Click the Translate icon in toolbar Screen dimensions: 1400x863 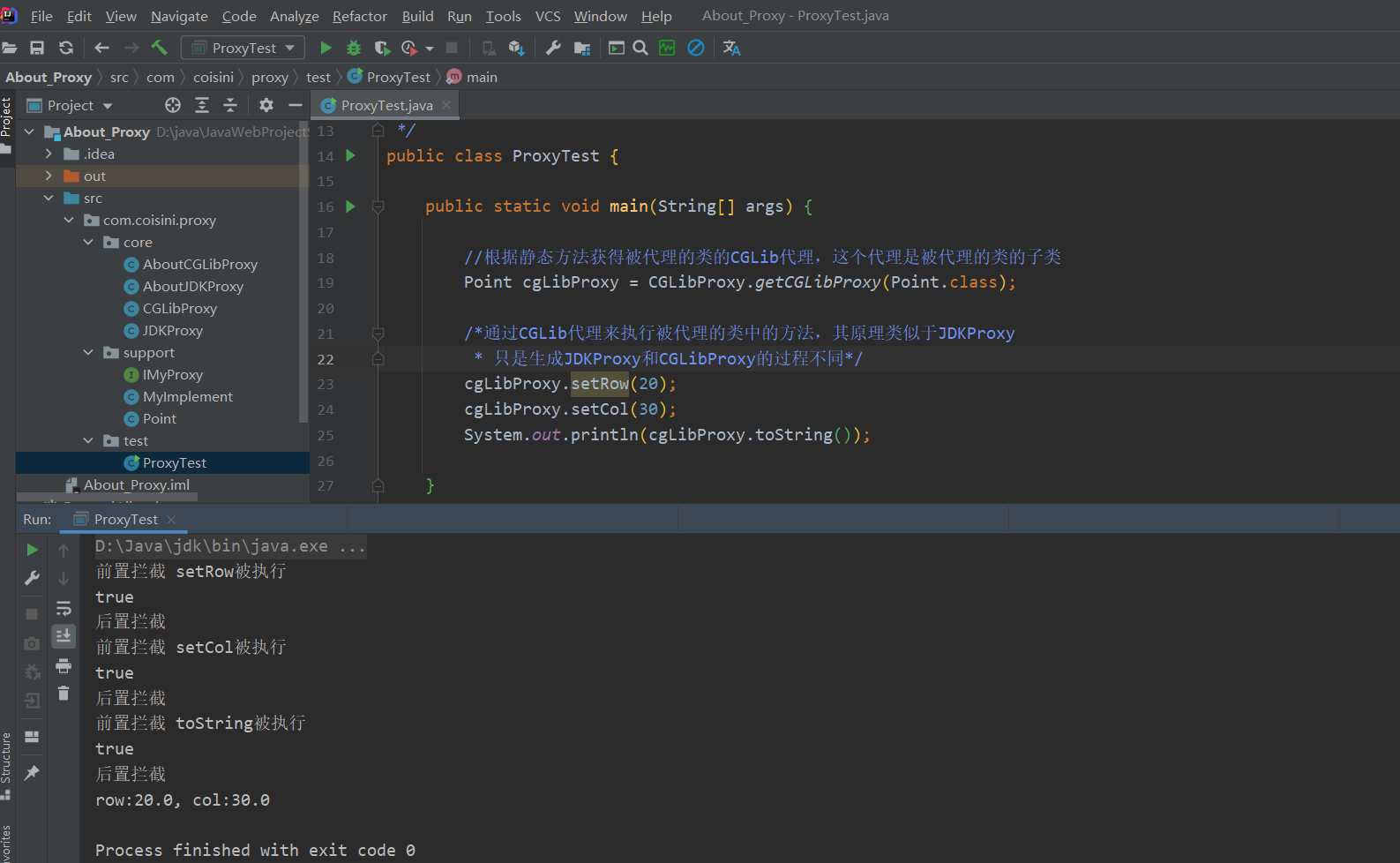[731, 48]
